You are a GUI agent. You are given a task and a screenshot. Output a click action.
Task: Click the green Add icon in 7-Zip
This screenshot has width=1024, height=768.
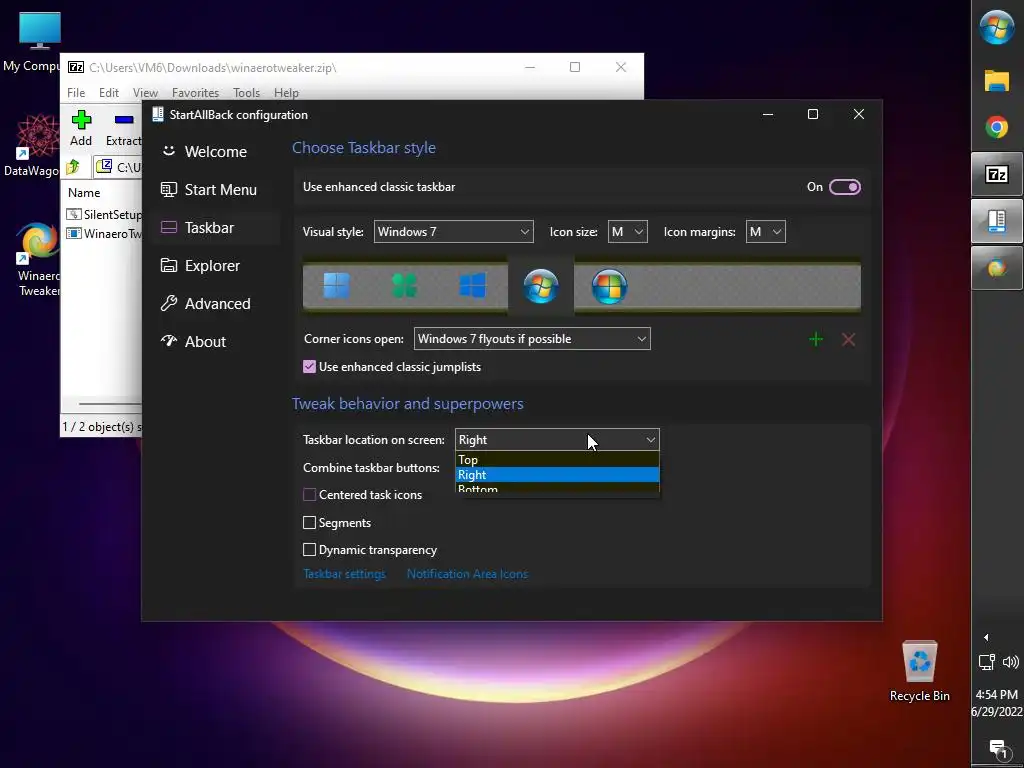[81, 120]
